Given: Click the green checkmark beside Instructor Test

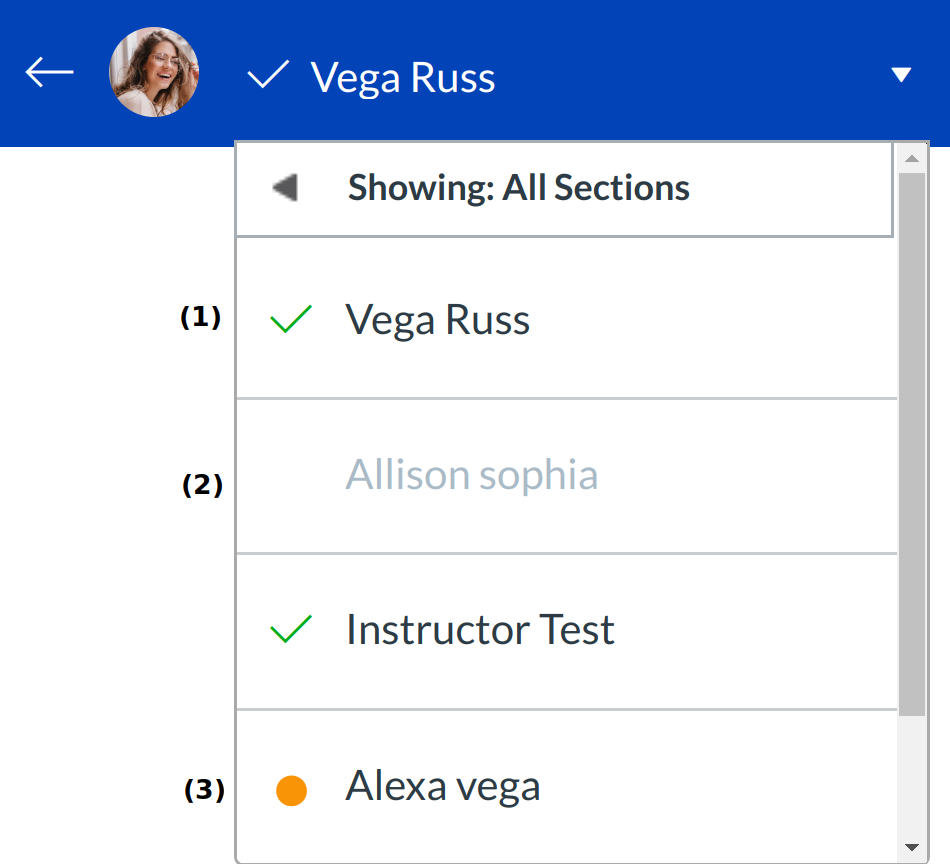Looking at the screenshot, I should click(x=291, y=630).
